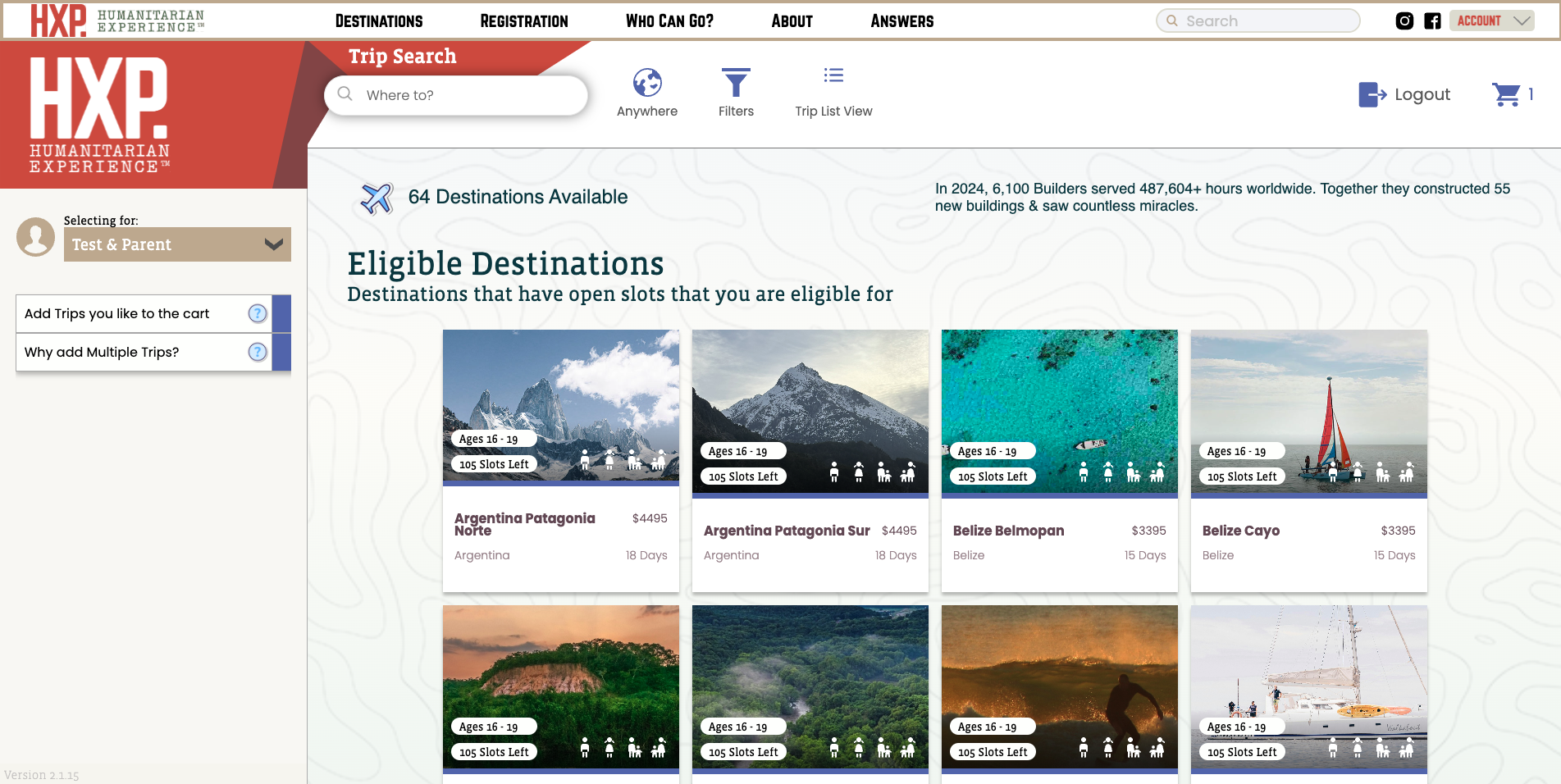Click help icon for Add Trips tip

258,313
